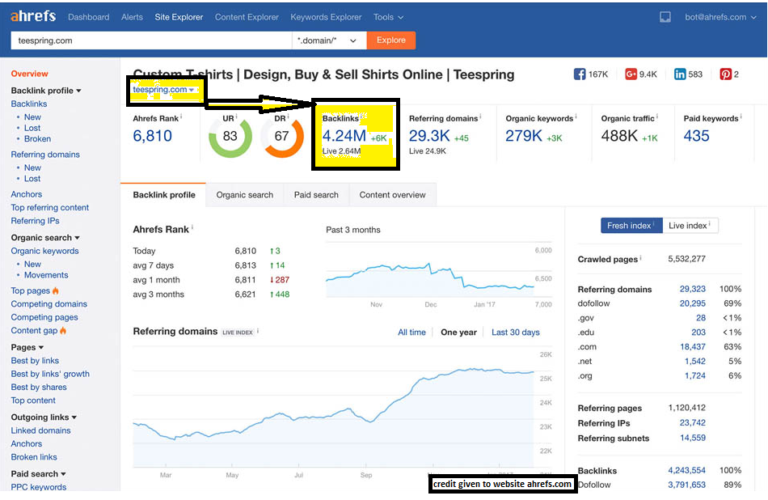The image size is (768, 500).
Task: Collapse the Paid search sidebar section
Action: [x=38, y=474]
